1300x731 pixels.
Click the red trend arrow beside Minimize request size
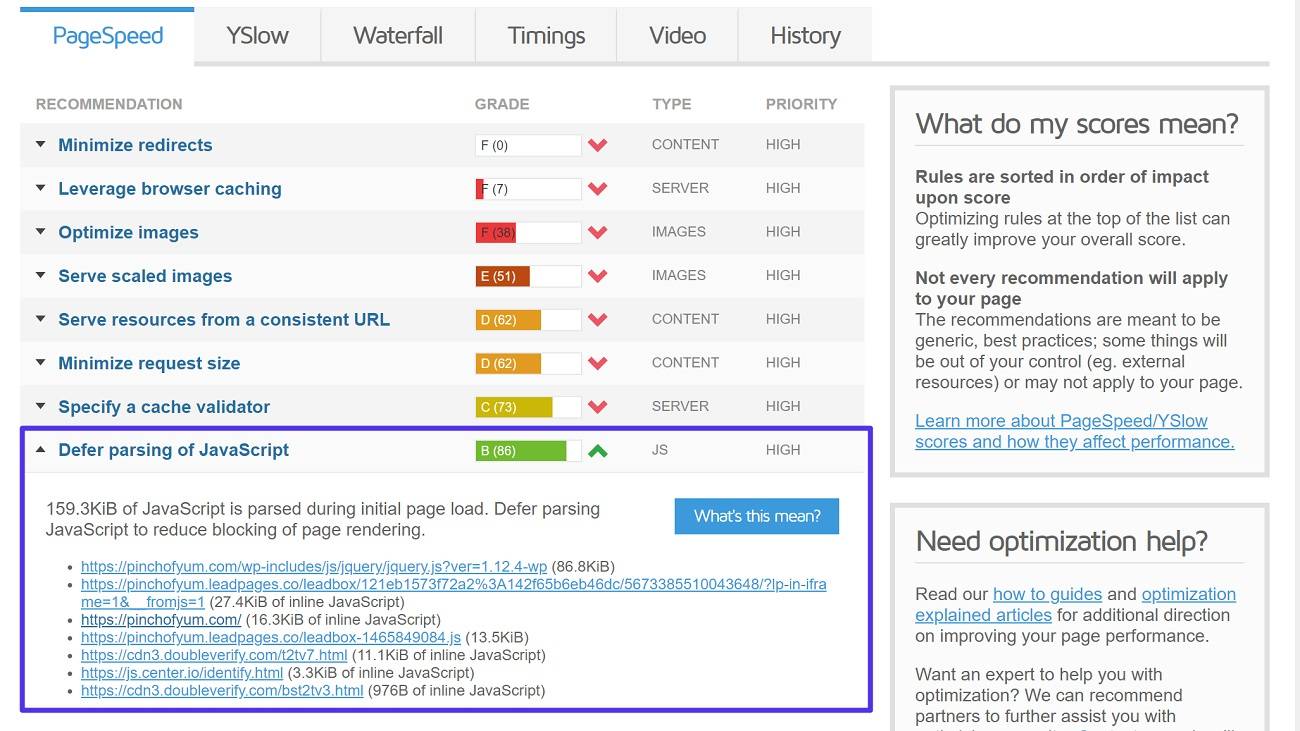(x=597, y=362)
